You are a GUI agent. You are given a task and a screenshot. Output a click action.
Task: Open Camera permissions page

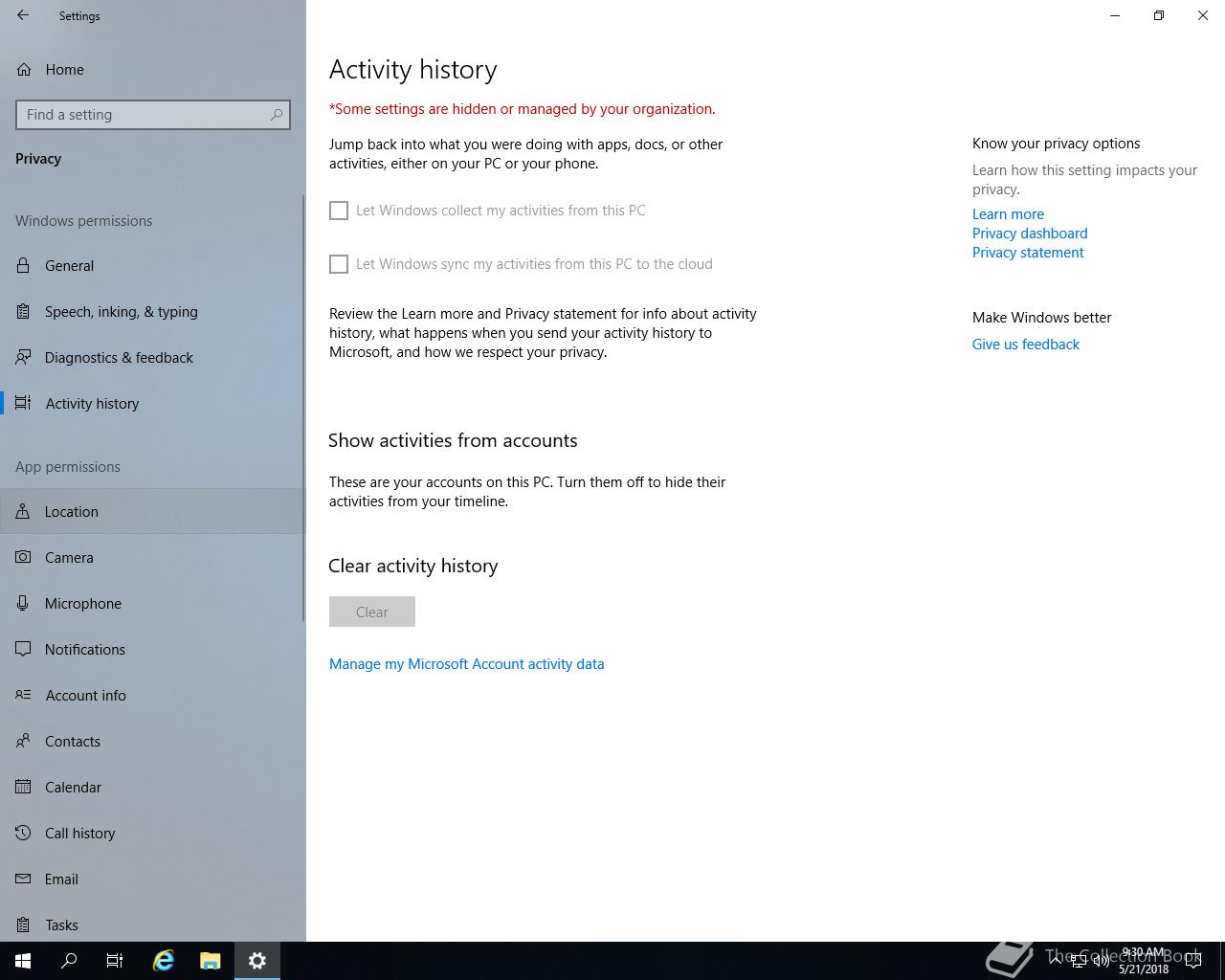pos(153,557)
